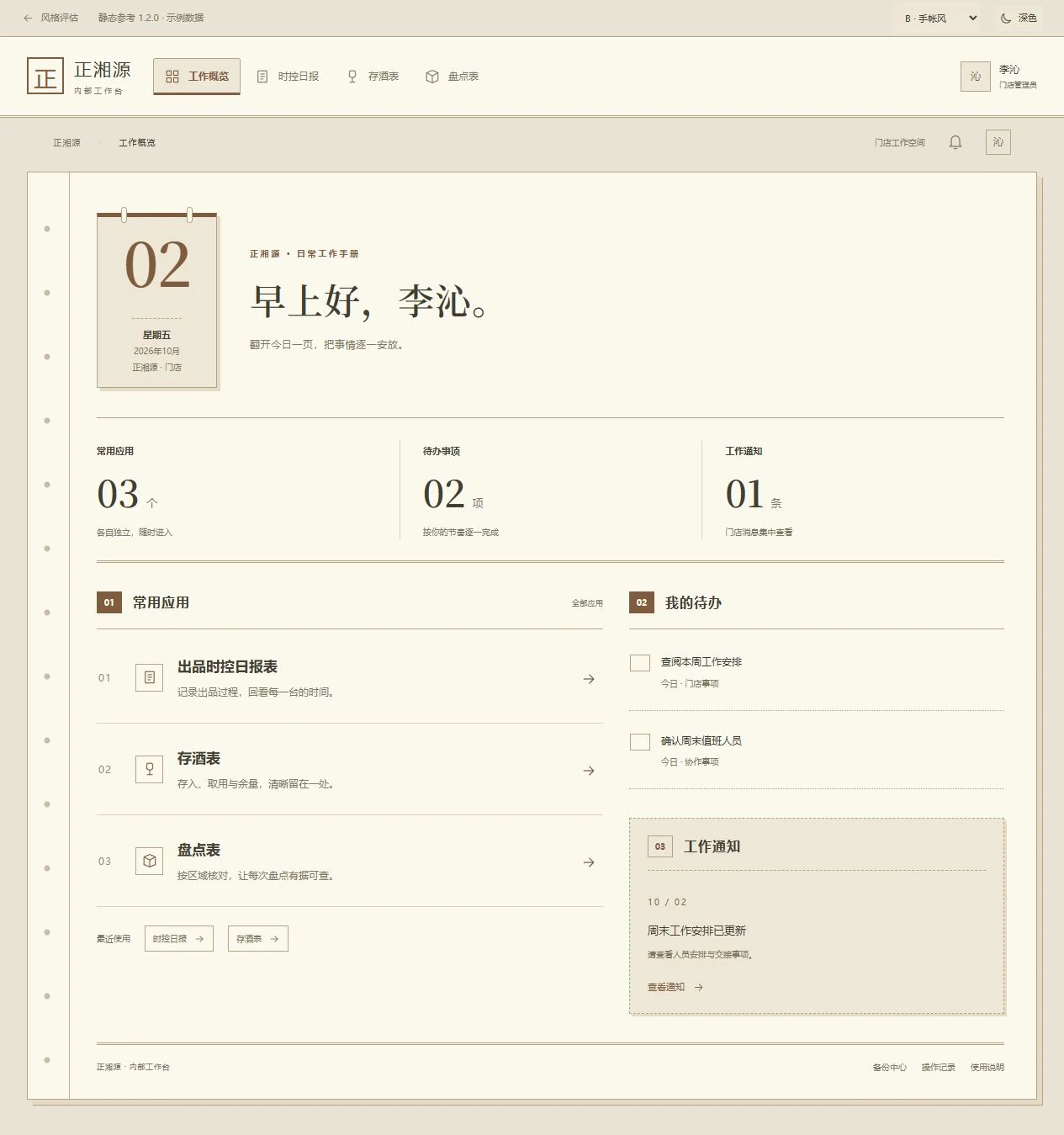The width and height of the screenshot is (1064, 1135).
Task: Click the 李沁 user name in header
Action: pyautogui.click(x=1009, y=70)
